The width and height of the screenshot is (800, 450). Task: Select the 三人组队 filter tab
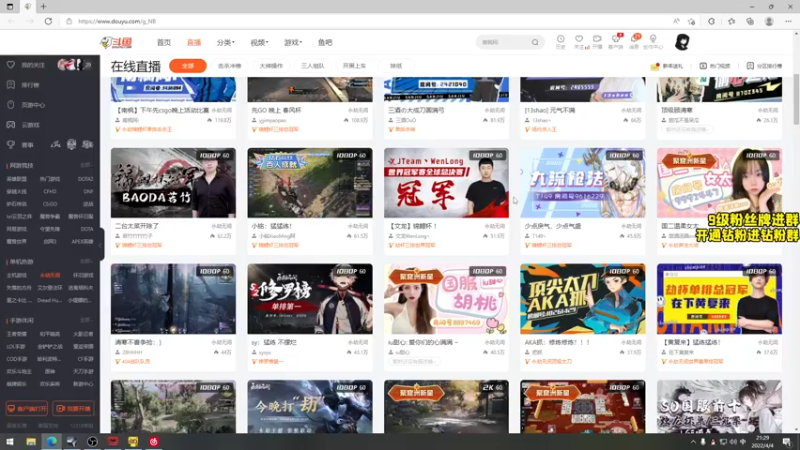pyautogui.click(x=313, y=66)
